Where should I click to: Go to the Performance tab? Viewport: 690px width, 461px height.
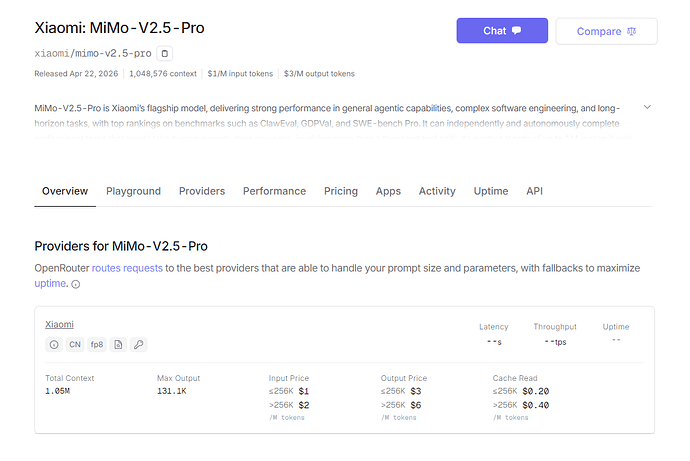(x=275, y=191)
